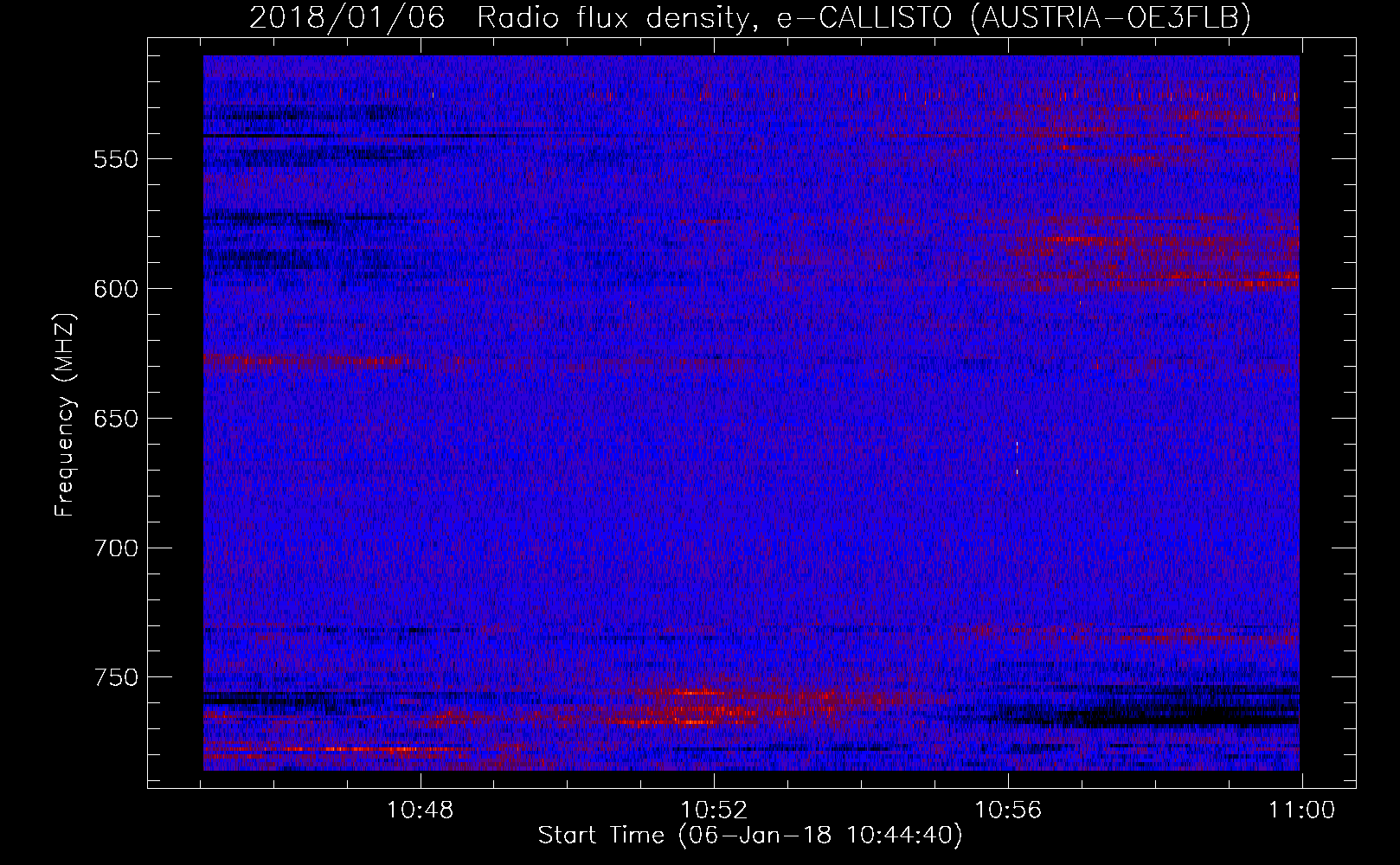The width and height of the screenshot is (1400, 865).
Task: Click the plot title mentioning e-CALLISTO
Action: point(749,17)
